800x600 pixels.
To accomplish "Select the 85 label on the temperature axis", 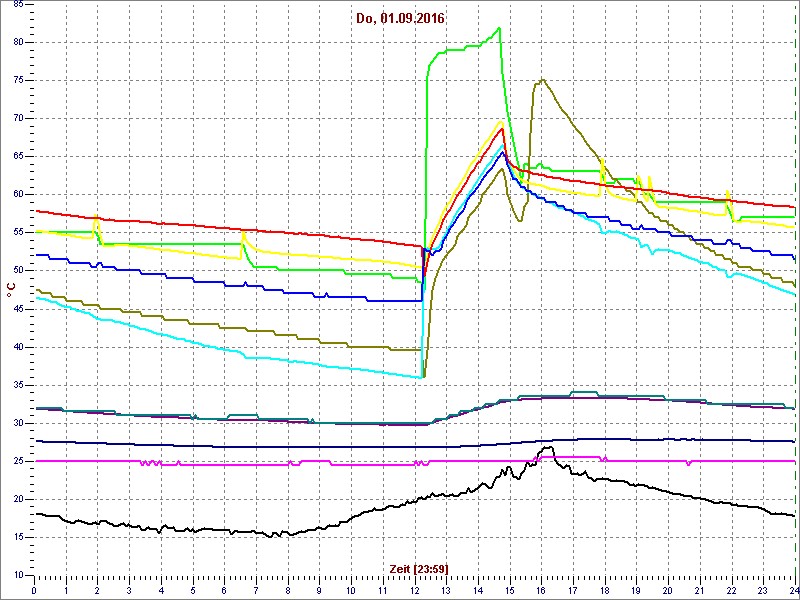I will click(x=18, y=4).
